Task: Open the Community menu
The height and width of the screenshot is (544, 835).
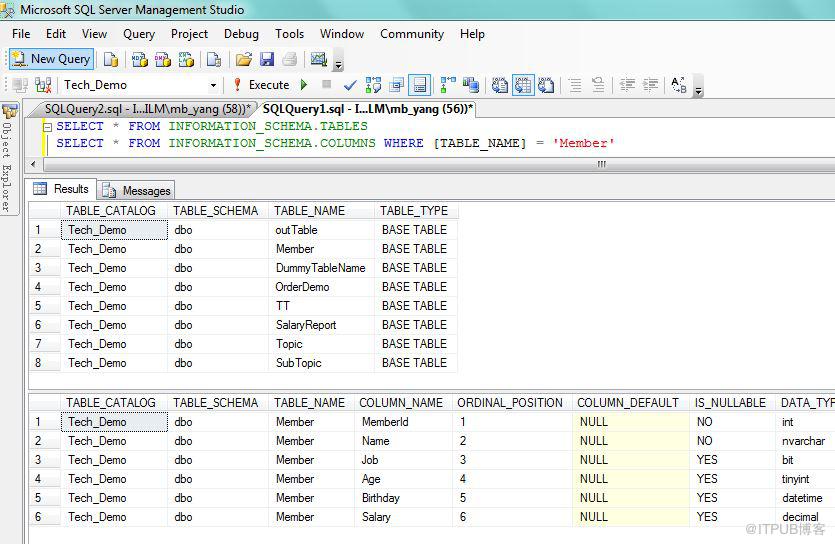Action: coord(412,34)
